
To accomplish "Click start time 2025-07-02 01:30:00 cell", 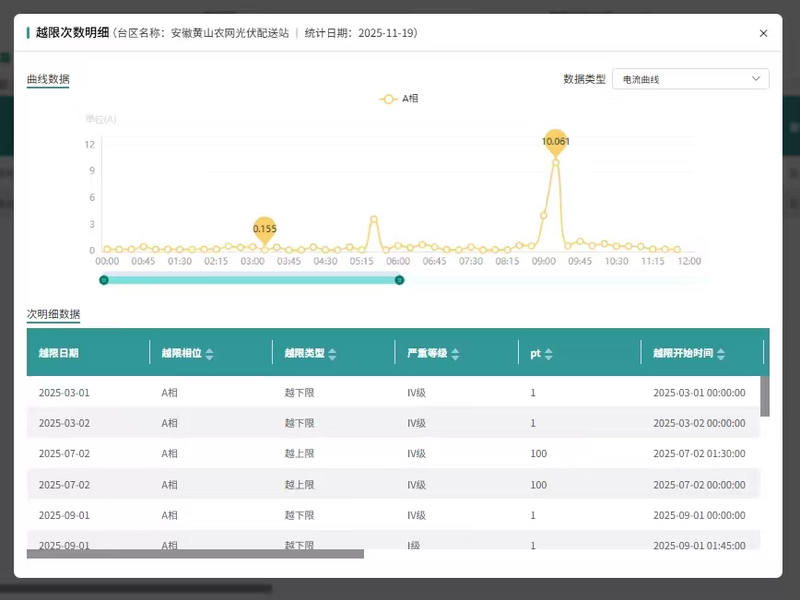I will coord(699,454).
